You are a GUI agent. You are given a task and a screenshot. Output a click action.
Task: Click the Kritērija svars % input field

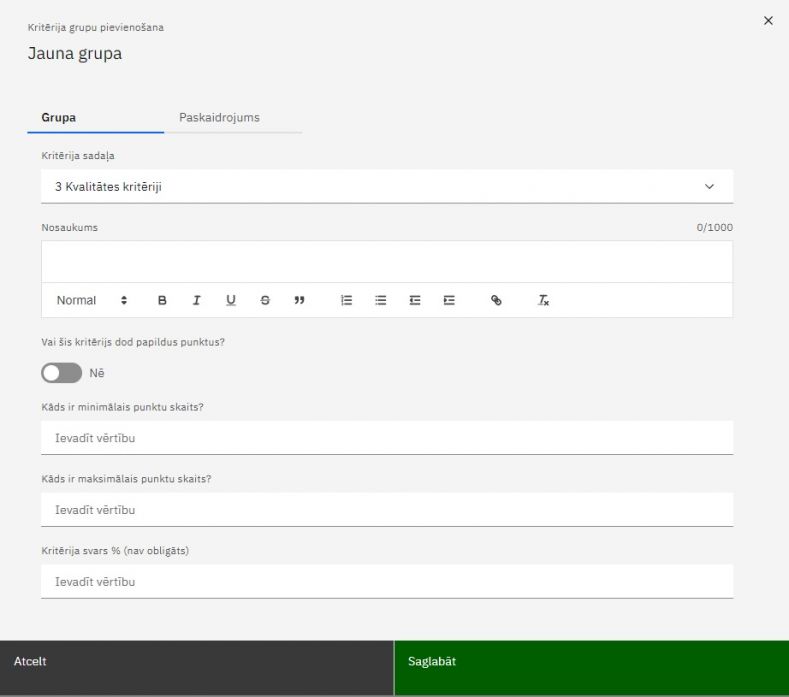tap(386, 581)
